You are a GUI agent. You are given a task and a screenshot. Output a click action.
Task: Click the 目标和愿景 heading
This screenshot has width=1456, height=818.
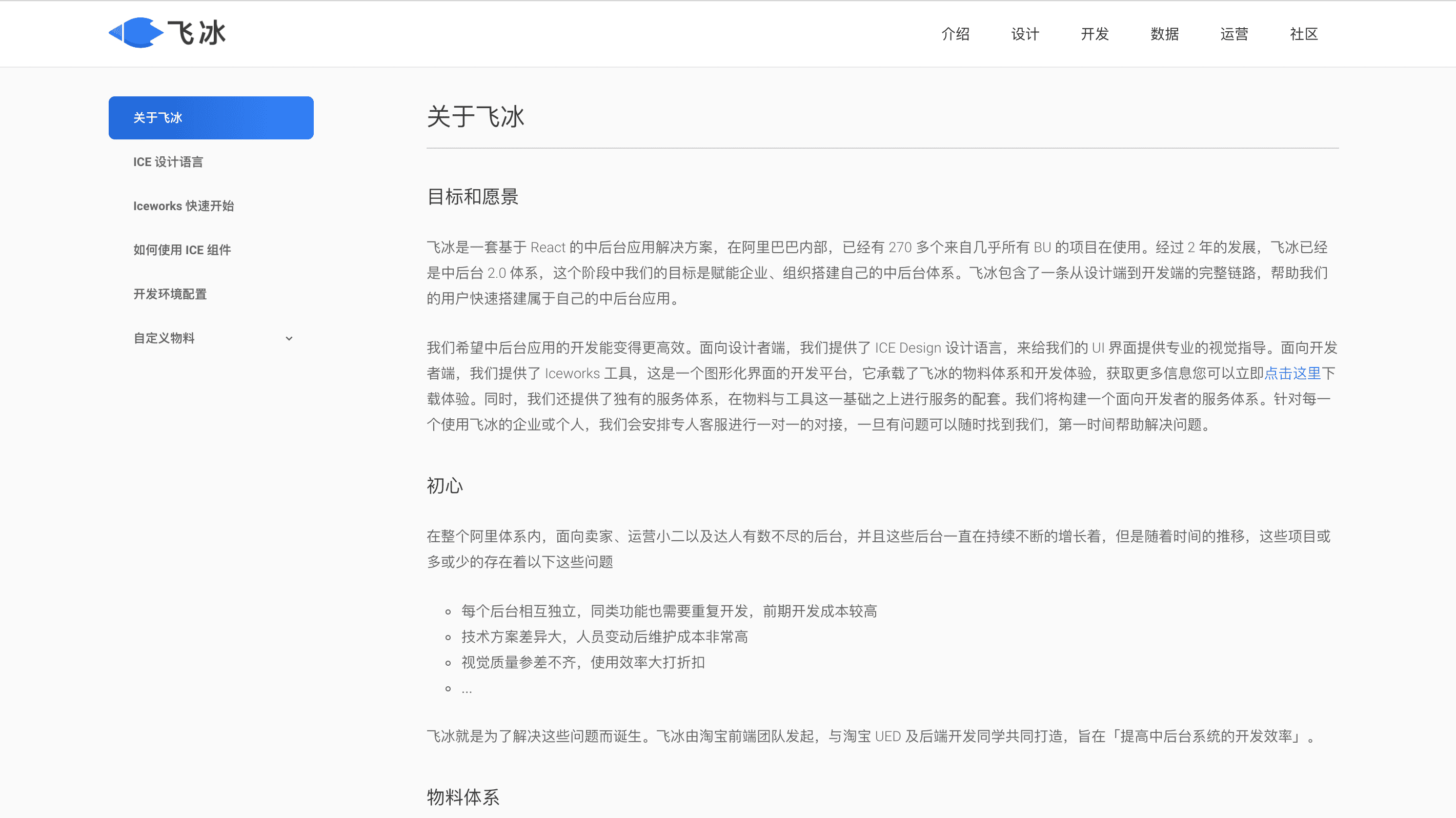point(473,197)
